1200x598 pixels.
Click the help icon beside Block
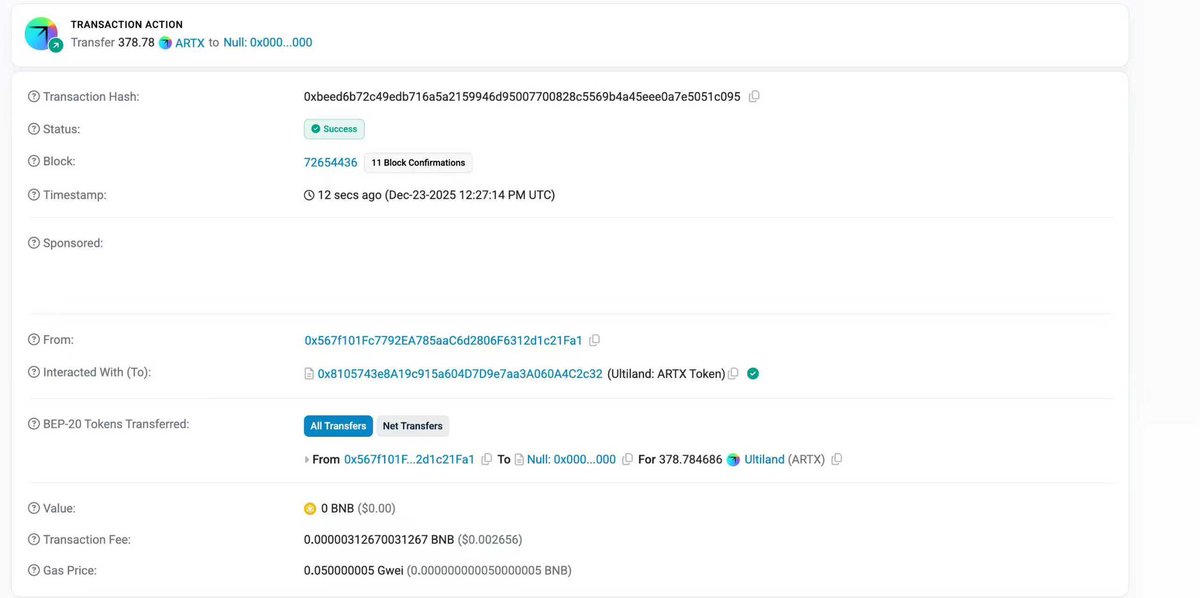[x=34, y=161]
